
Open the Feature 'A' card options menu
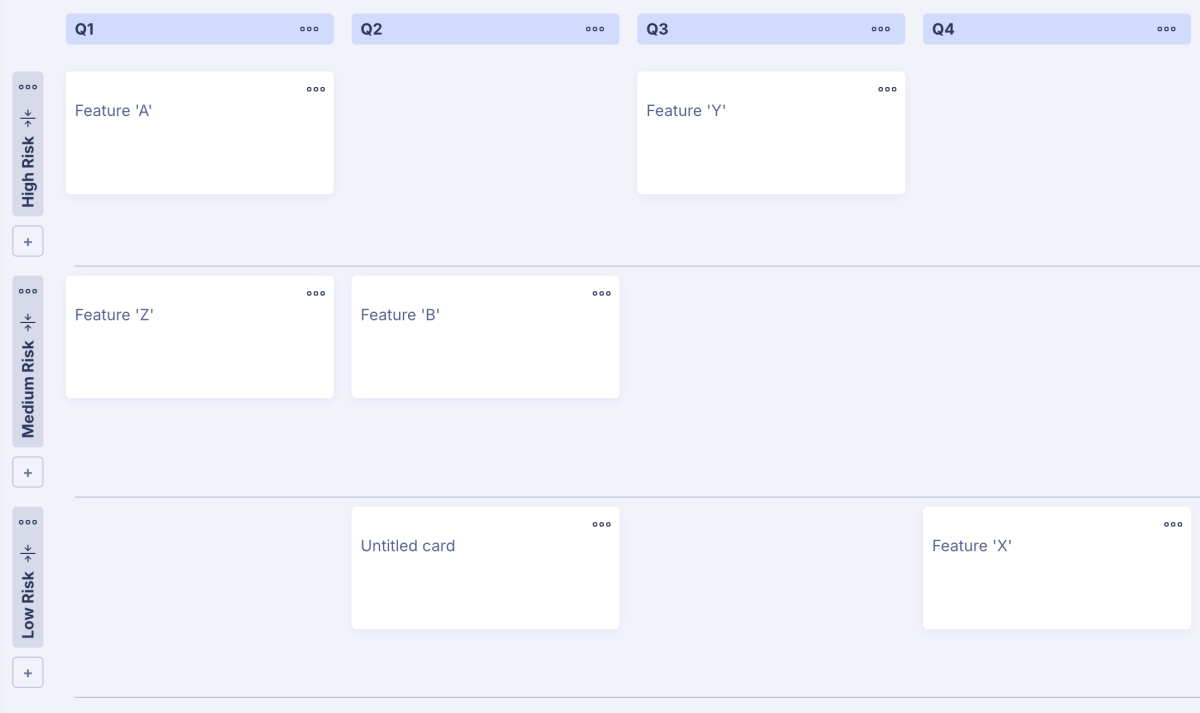pos(316,89)
